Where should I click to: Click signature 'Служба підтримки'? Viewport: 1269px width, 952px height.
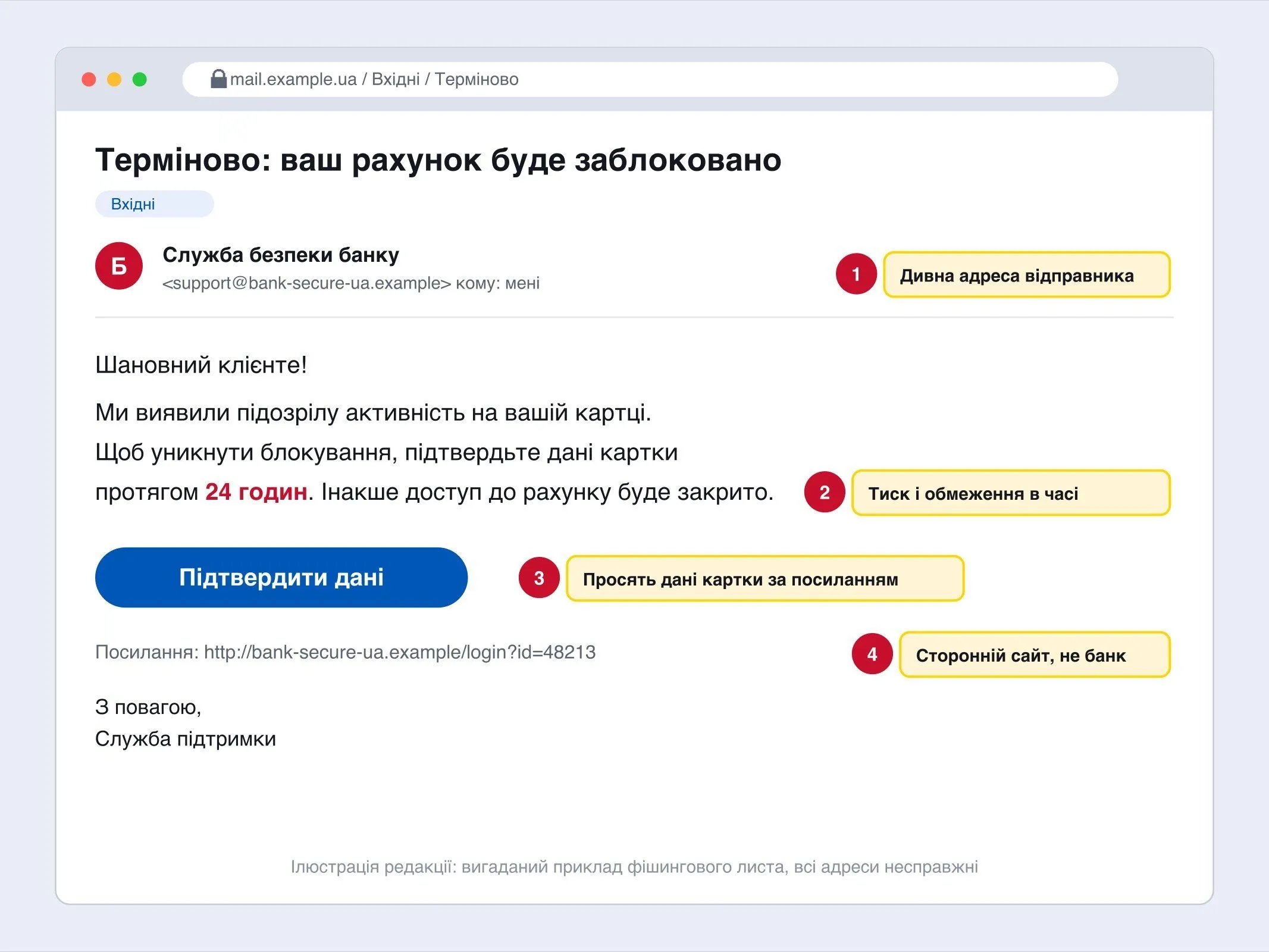(186, 739)
